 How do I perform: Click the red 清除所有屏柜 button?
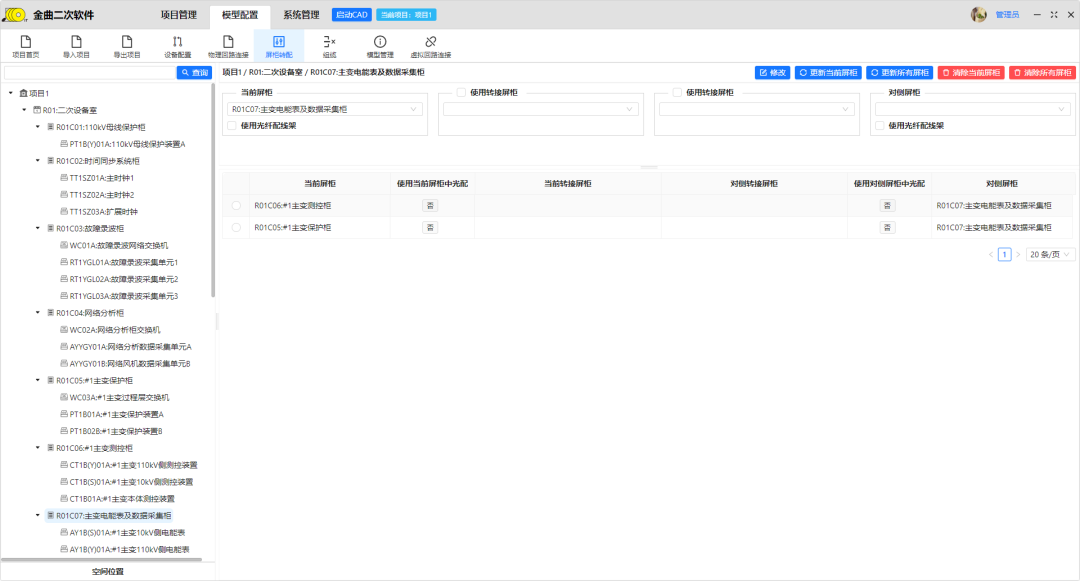click(x=1042, y=73)
